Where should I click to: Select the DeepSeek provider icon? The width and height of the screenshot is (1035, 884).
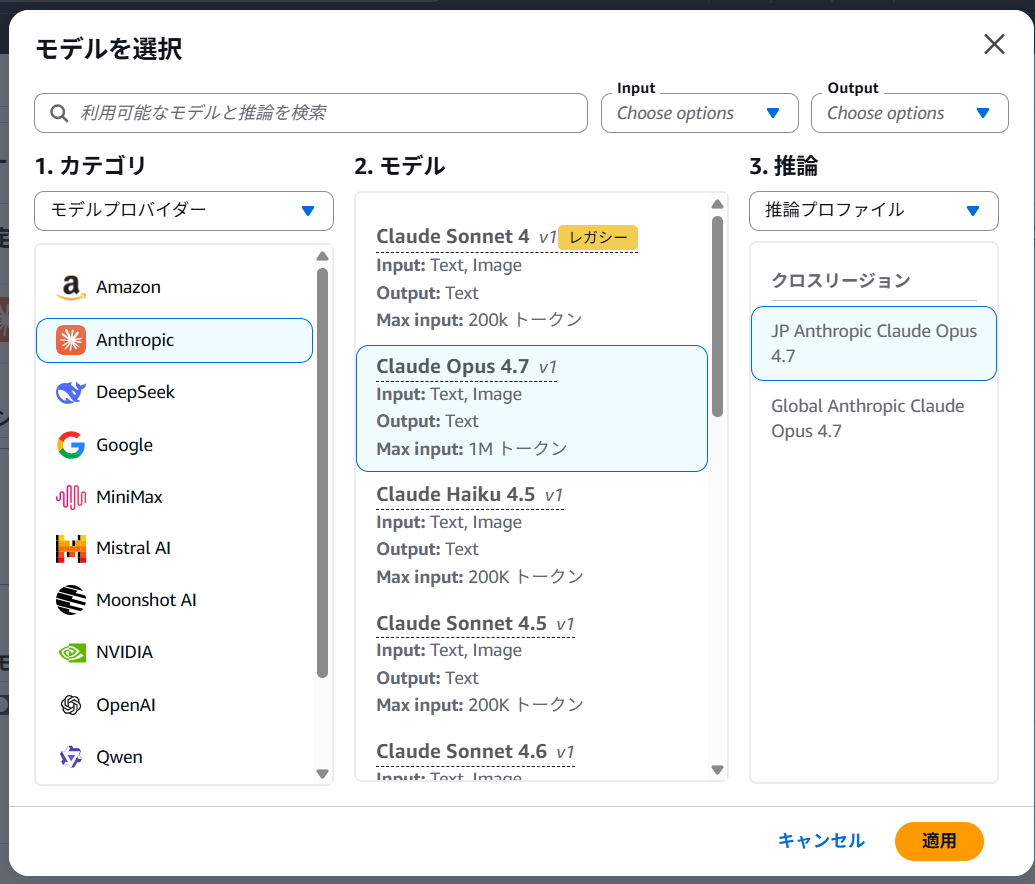70,392
